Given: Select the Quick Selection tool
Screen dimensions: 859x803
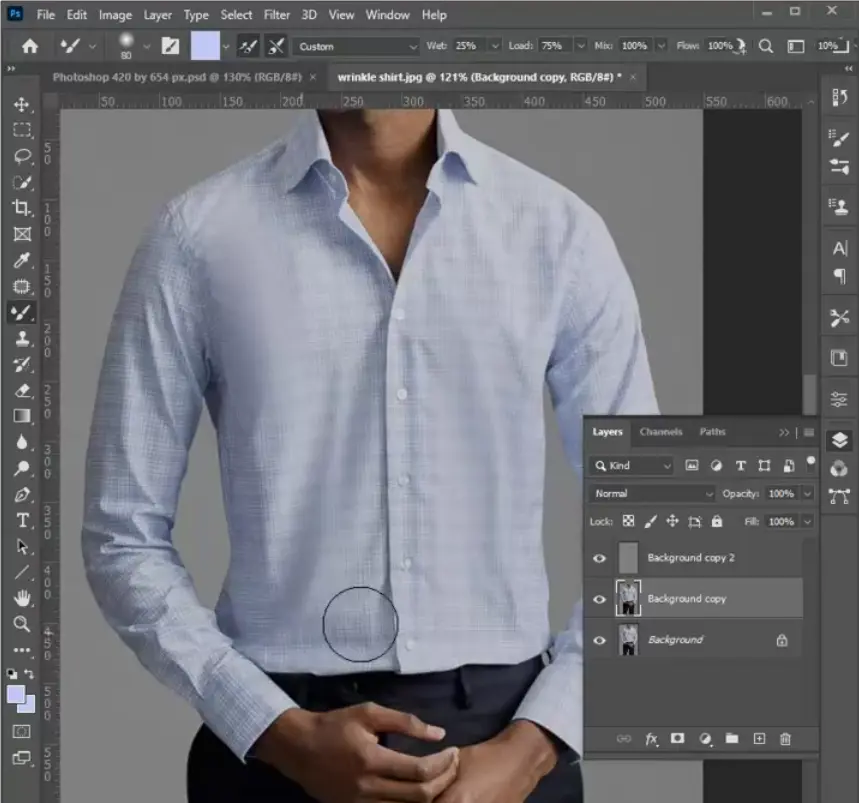Looking at the screenshot, I should coord(22,182).
